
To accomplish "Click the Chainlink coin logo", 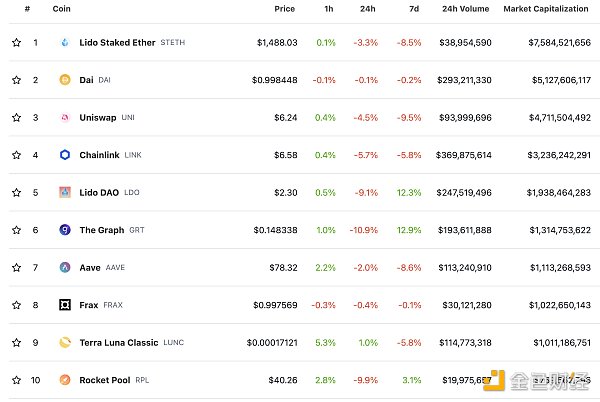I will [65, 155].
